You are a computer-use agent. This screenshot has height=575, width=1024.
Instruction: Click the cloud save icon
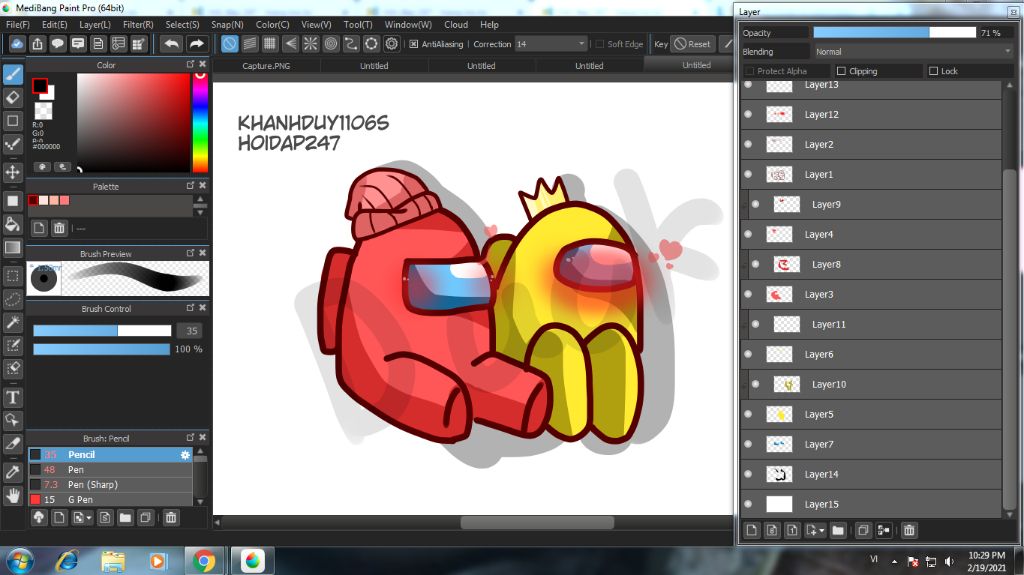coord(17,44)
